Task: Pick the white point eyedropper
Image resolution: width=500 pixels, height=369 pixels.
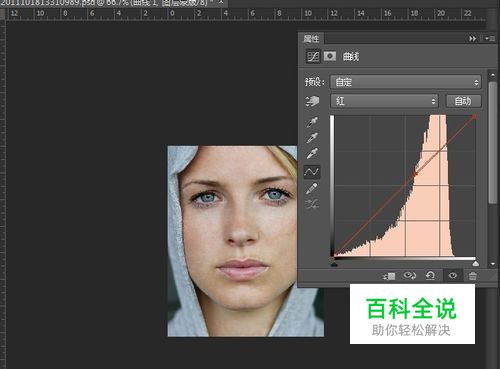Action: (x=312, y=153)
